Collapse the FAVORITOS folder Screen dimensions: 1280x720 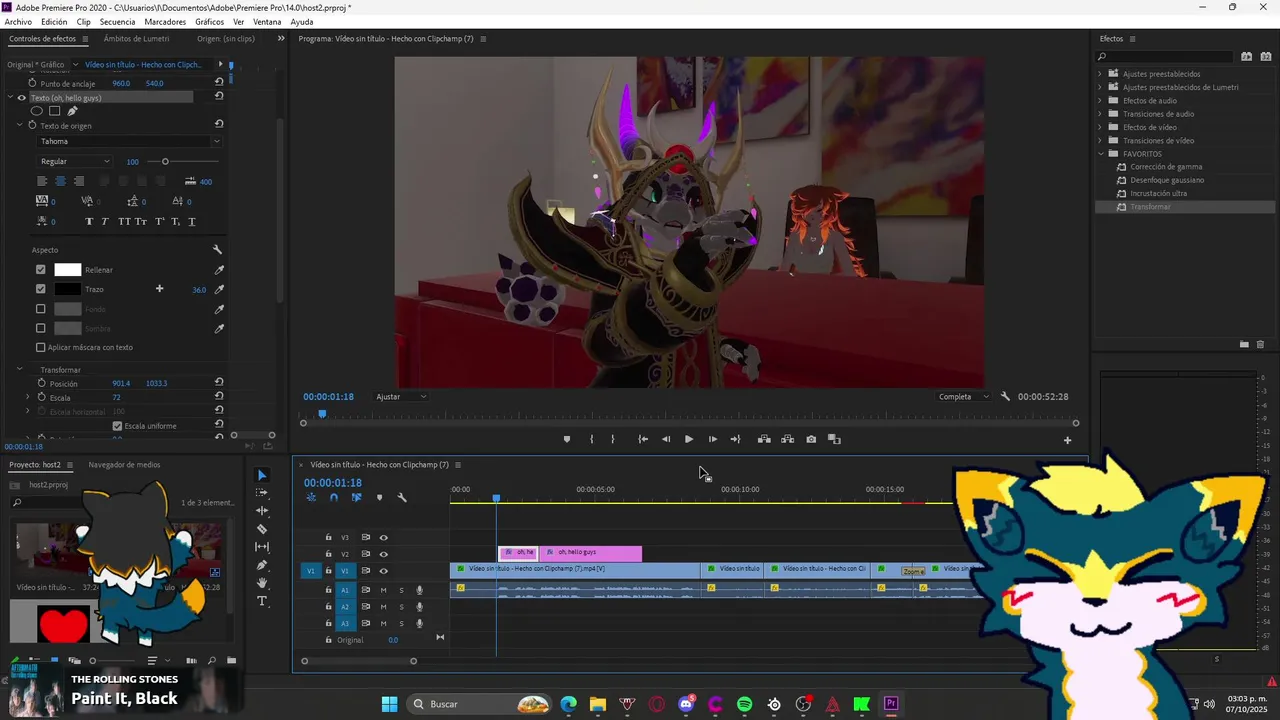pyautogui.click(x=1100, y=154)
